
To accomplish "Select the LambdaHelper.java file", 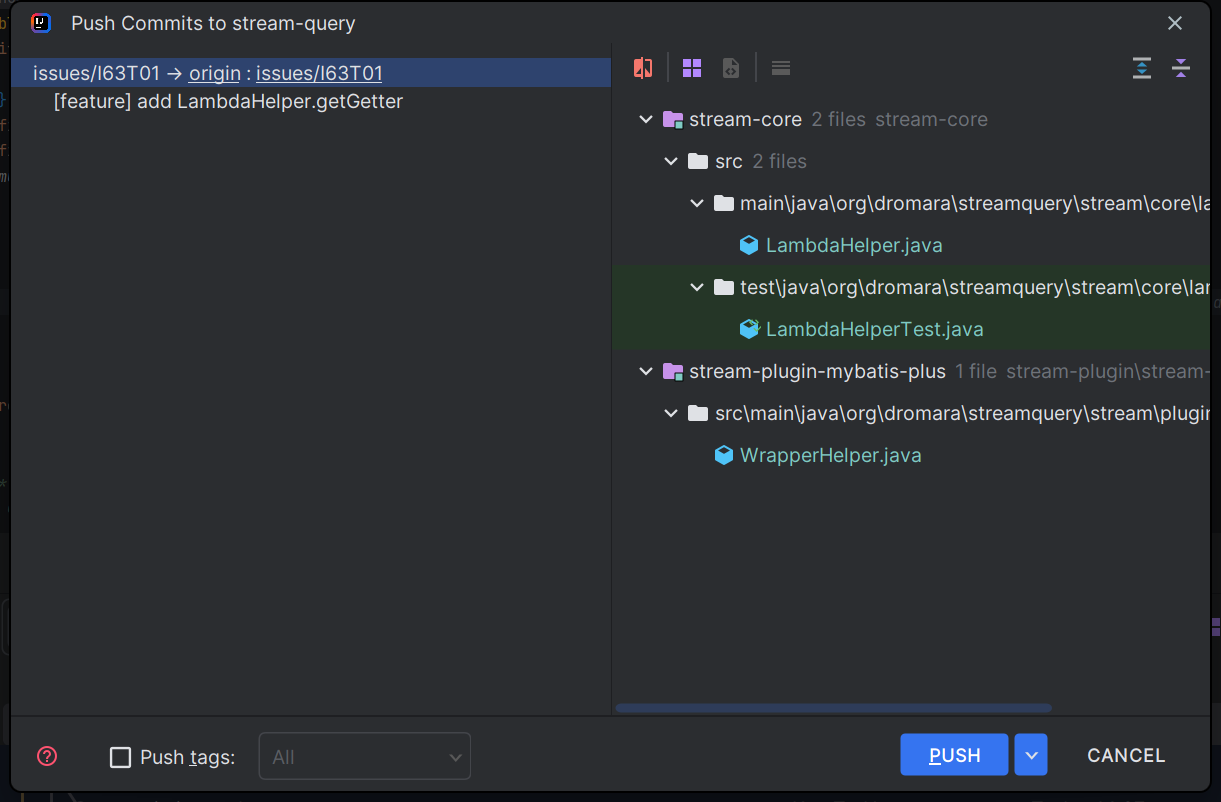I will coord(853,245).
